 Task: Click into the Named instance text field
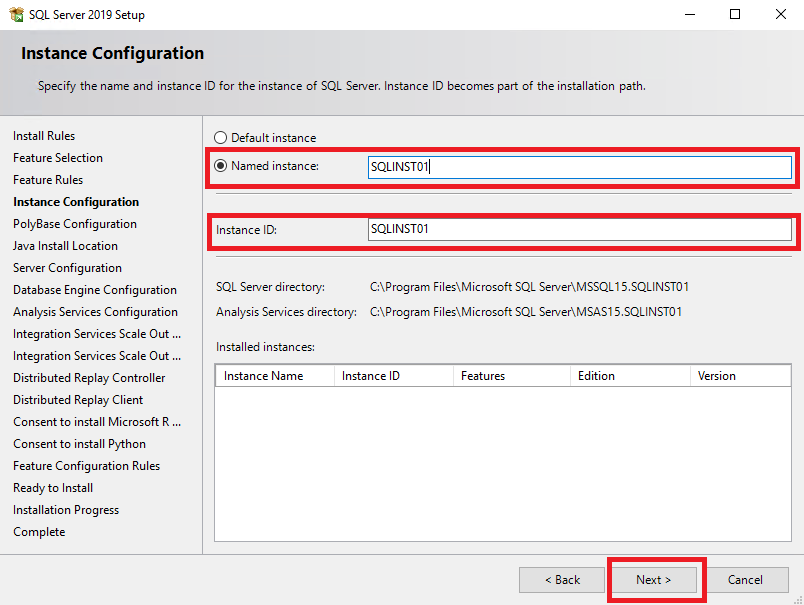(x=579, y=167)
